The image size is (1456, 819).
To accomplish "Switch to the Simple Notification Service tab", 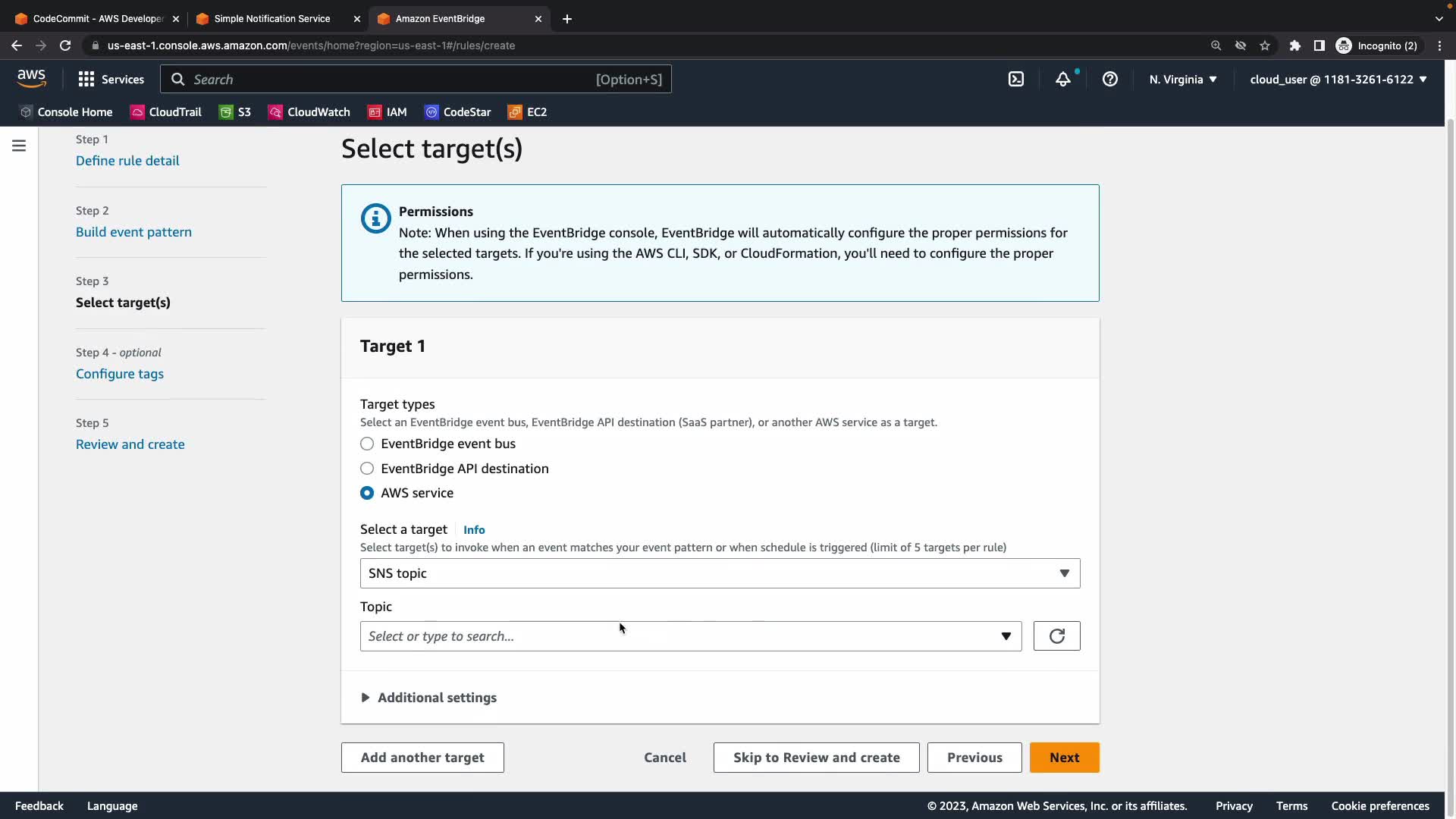I will click(x=271, y=19).
